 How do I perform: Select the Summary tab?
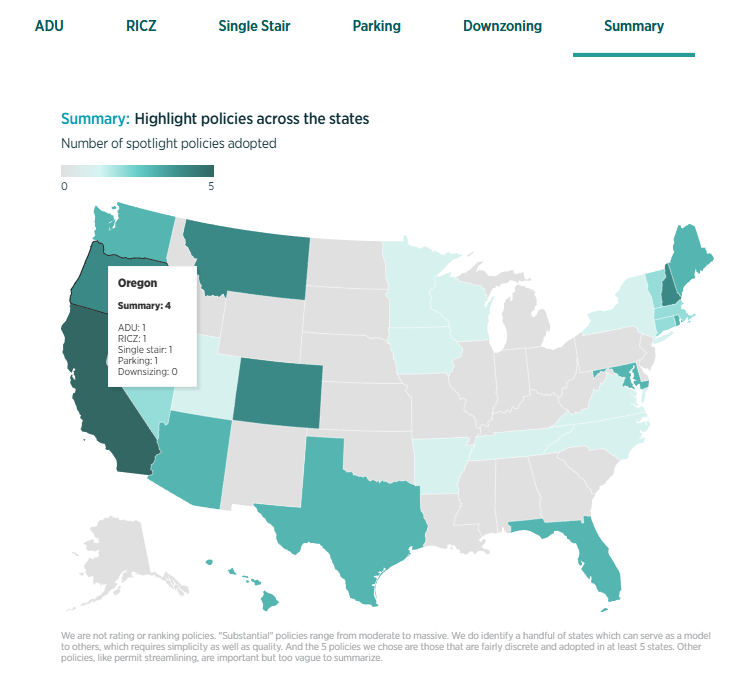(x=634, y=26)
